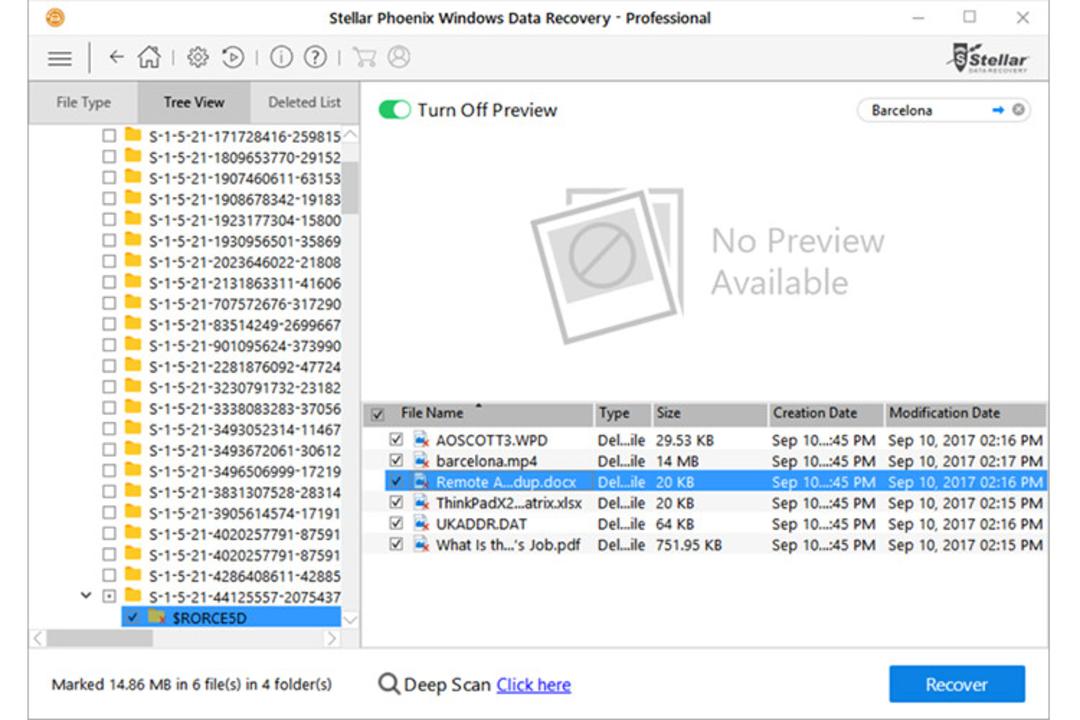Switch to the File Type tab
The height and width of the screenshot is (720, 1080).
coord(83,103)
